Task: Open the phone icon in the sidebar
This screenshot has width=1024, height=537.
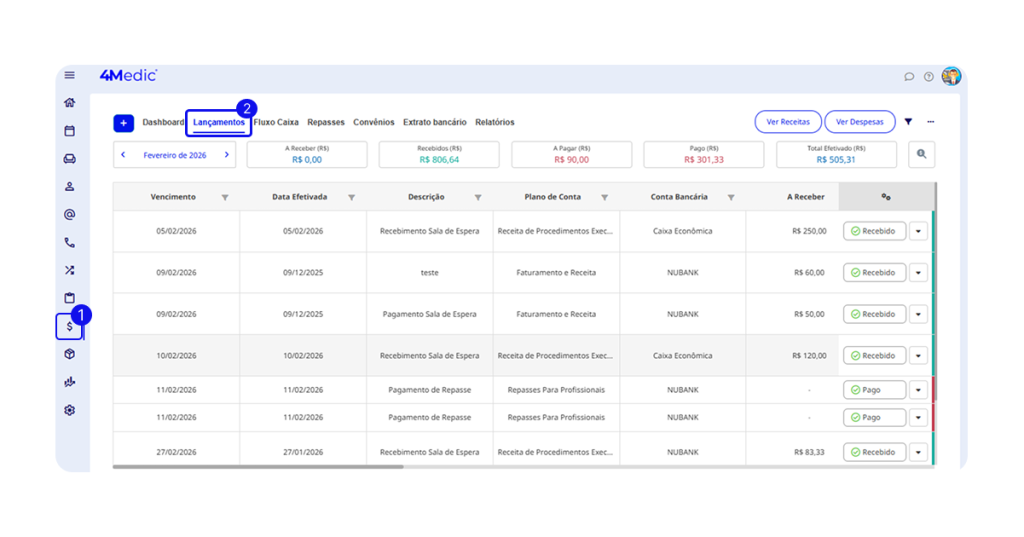Action: 69,242
